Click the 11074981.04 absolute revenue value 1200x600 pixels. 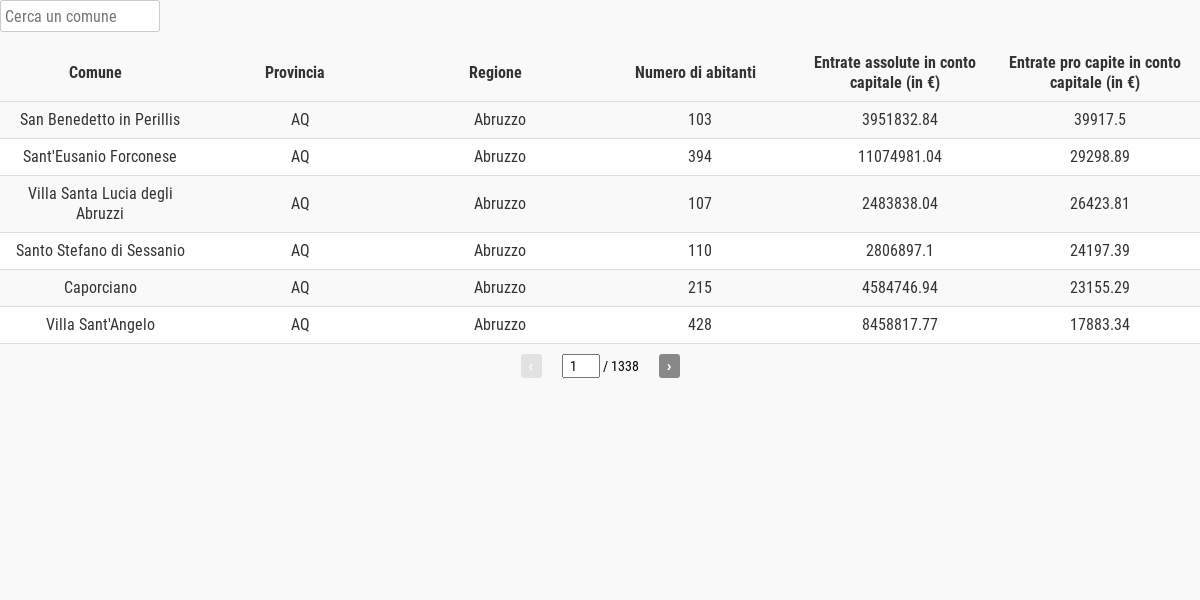900,157
